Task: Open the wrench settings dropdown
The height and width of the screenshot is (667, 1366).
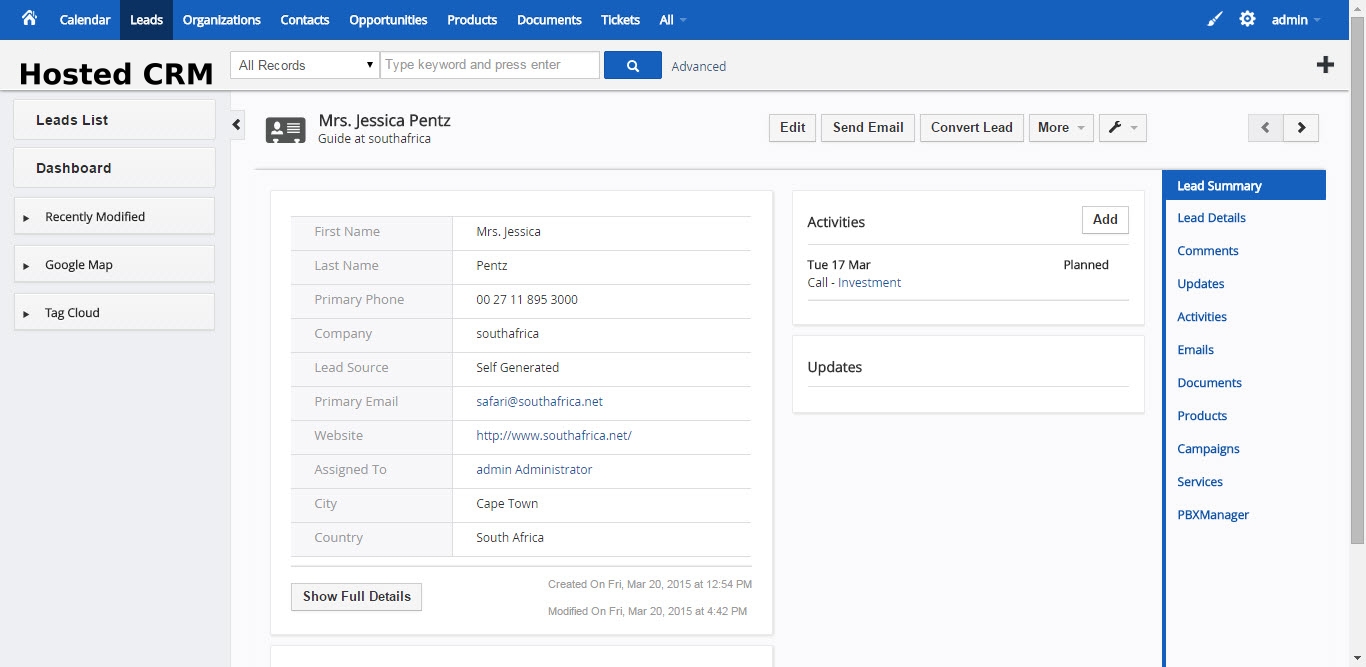Action: tap(1122, 128)
